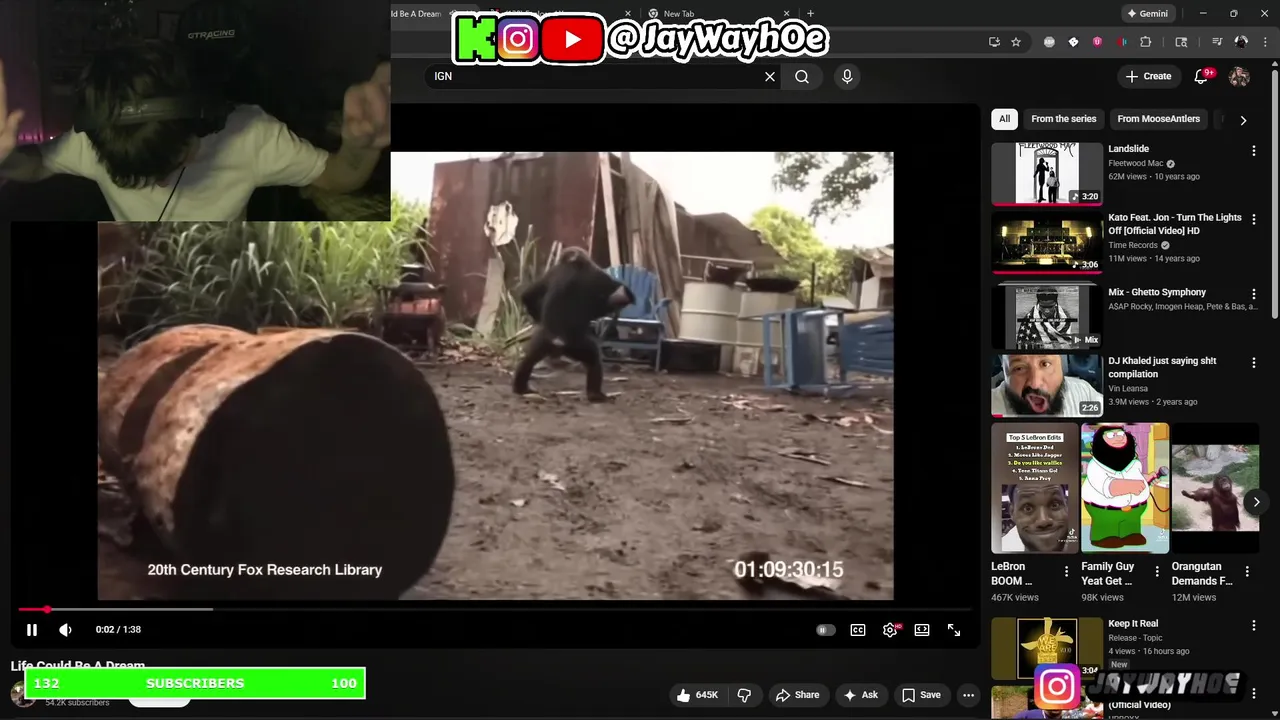Click the pink shield extension icon
1280x720 pixels.
1097,42
